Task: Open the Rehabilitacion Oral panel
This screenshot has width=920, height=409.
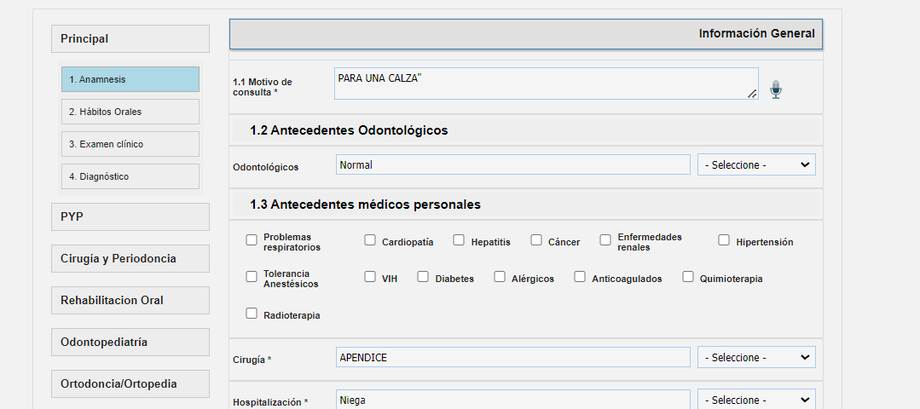Action: 130,300
